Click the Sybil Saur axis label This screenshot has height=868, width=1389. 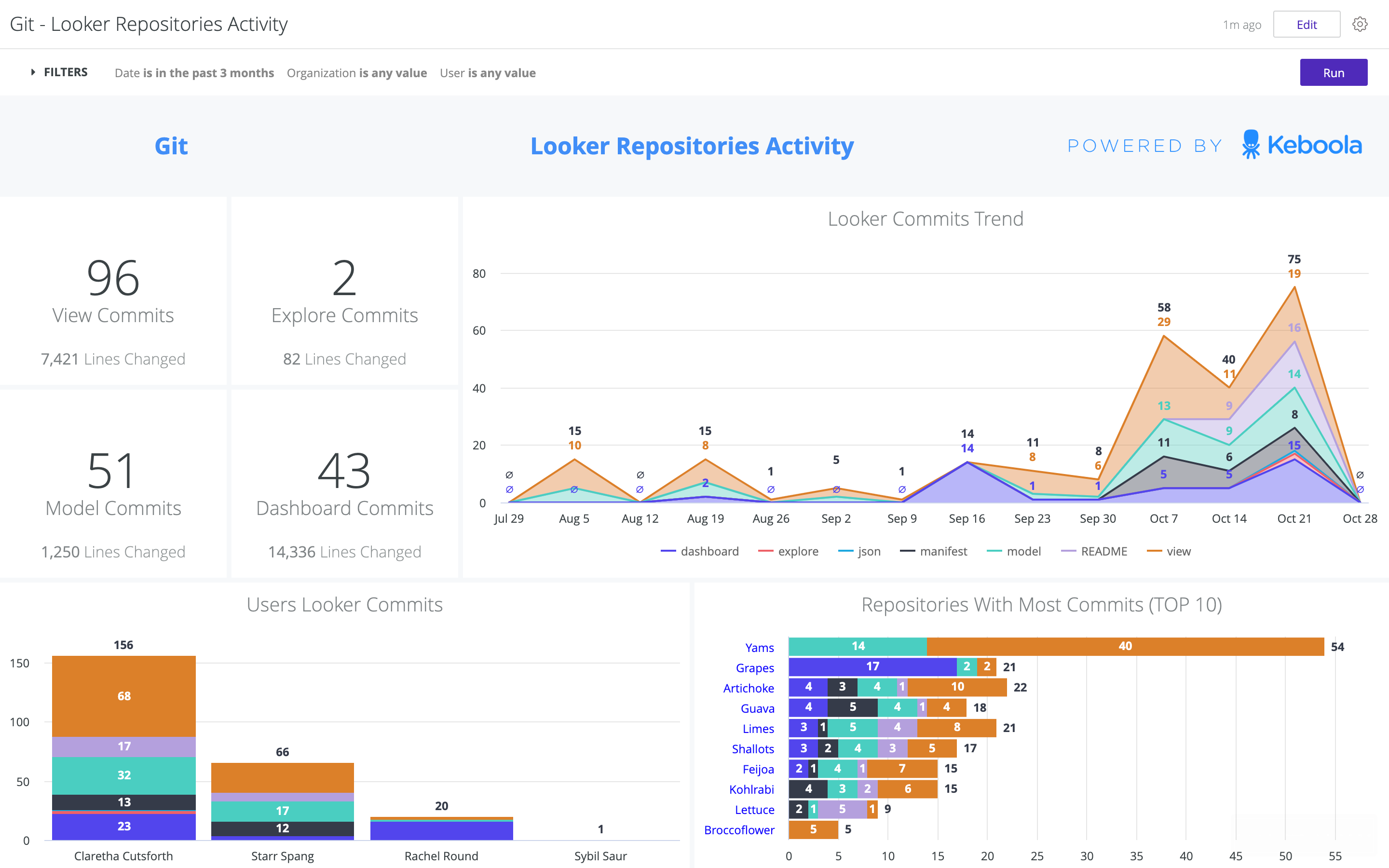point(600,856)
